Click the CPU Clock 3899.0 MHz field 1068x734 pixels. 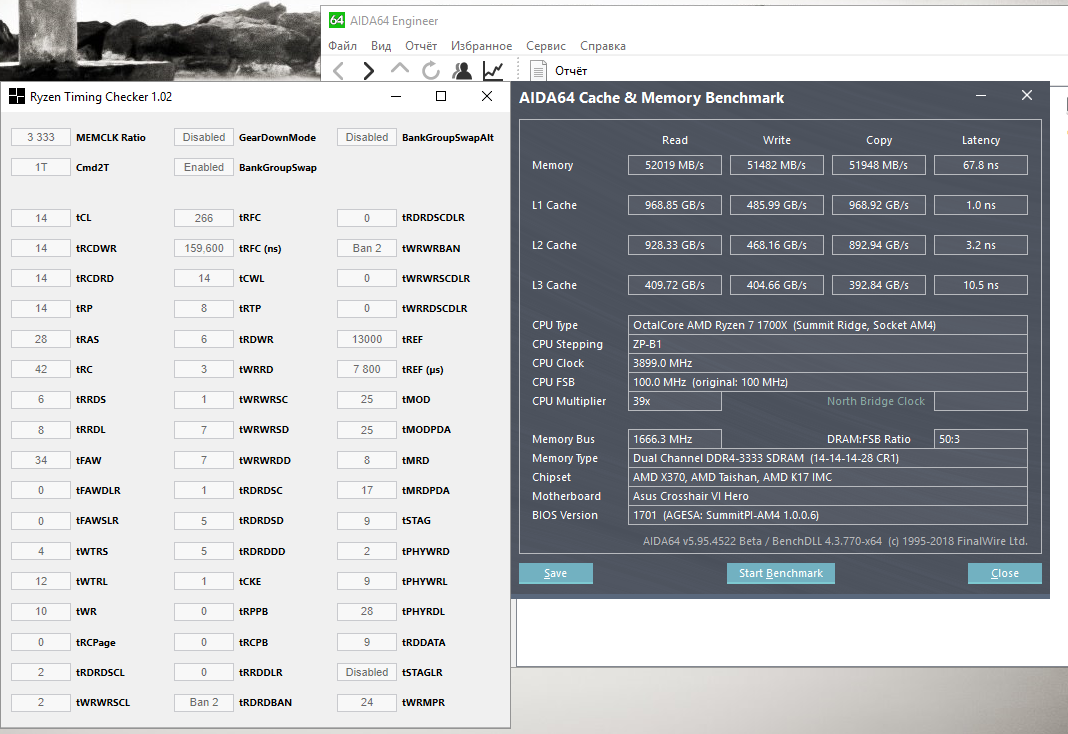[x=828, y=363]
